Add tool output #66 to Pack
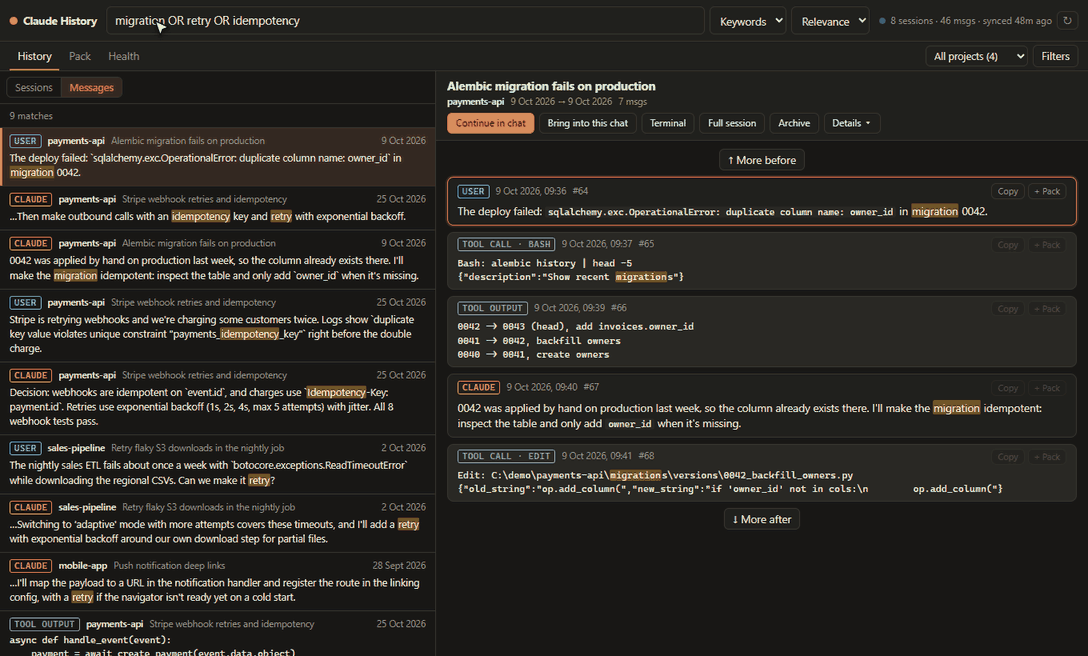1088x656 pixels. (1047, 308)
